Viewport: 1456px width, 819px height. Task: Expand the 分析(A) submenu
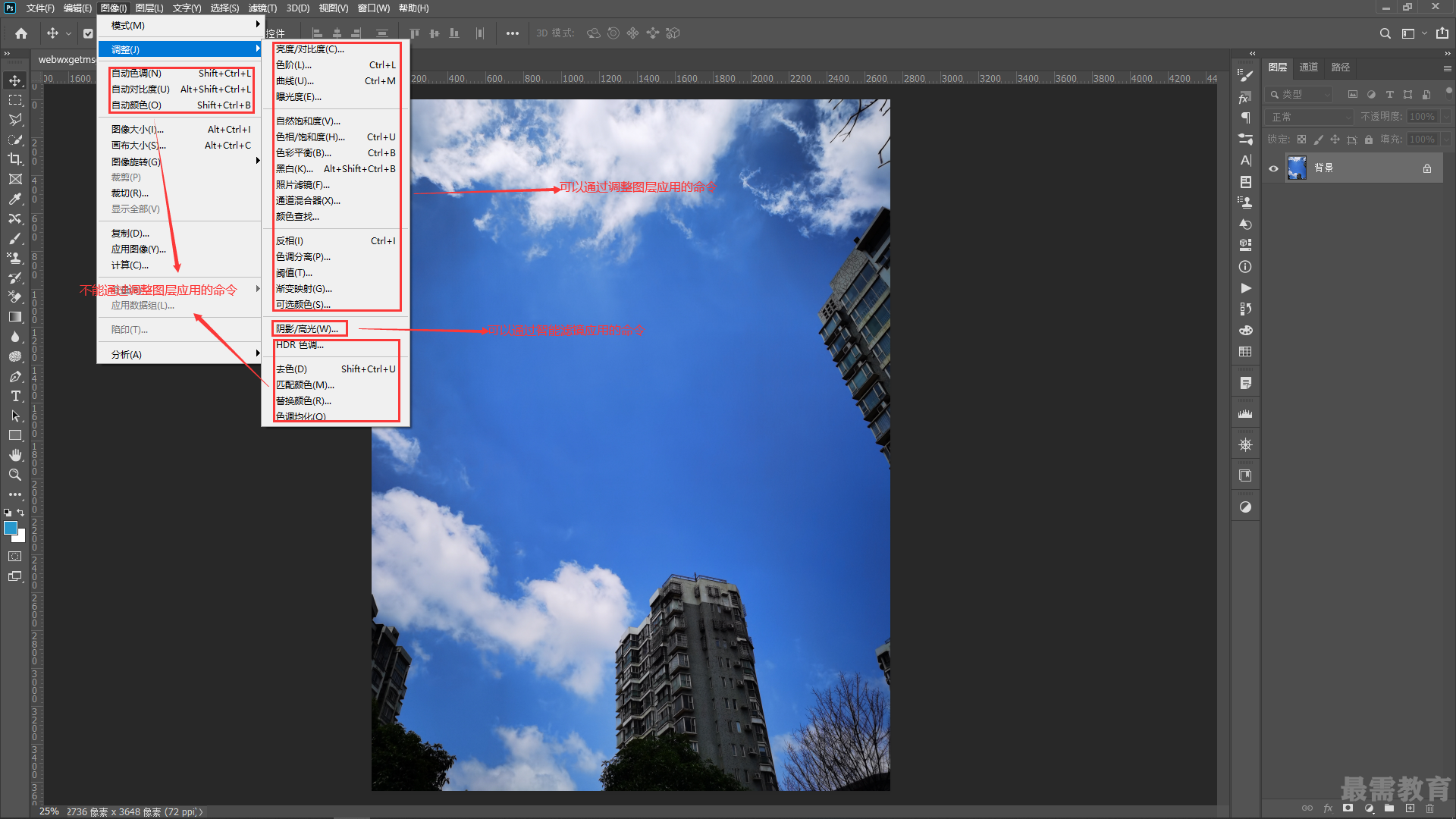[x=179, y=354]
